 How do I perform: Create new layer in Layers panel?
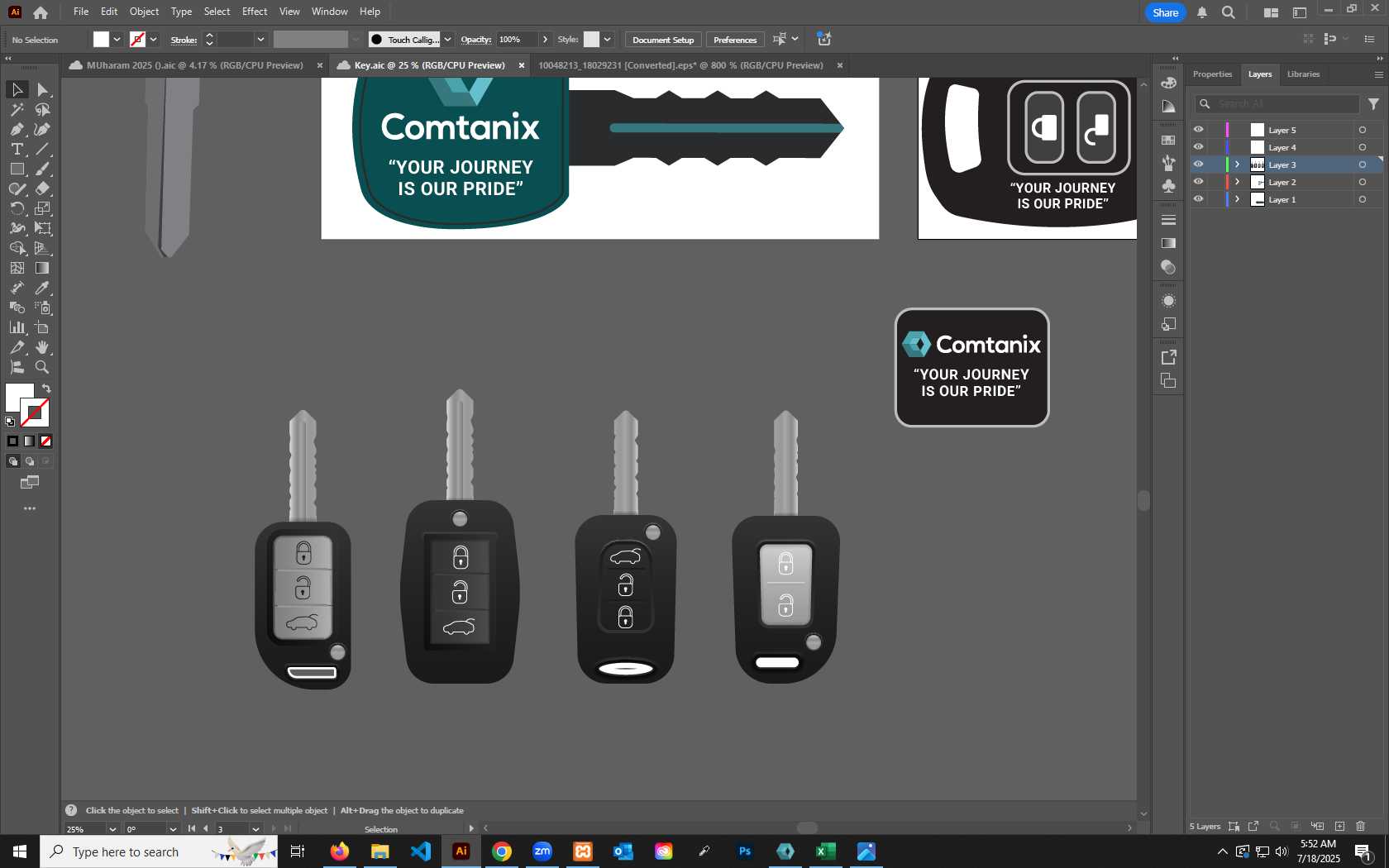pos(1339,826)
